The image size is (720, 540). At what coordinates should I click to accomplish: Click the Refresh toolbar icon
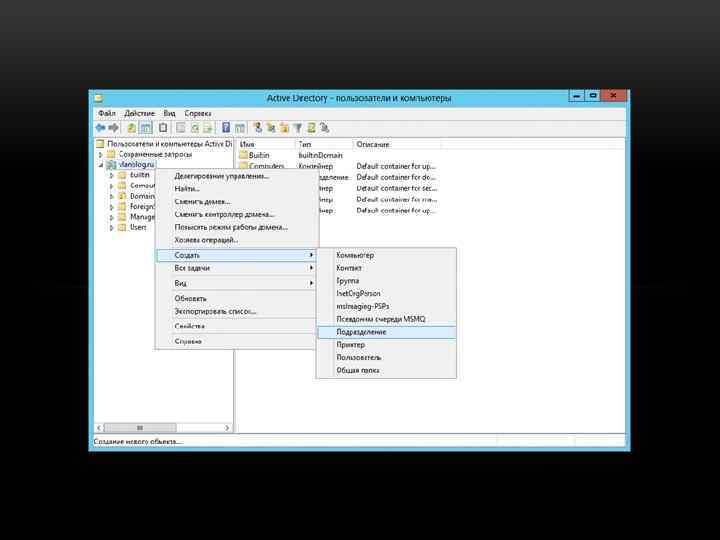click(x=194, y=128)
